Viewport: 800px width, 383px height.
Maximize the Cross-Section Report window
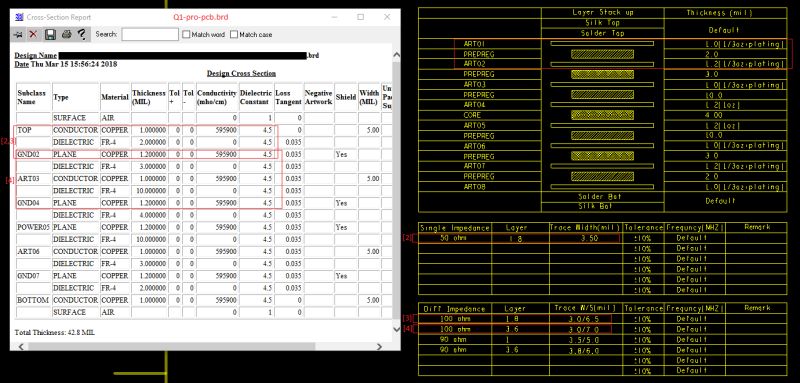click(x=361, y=17)
